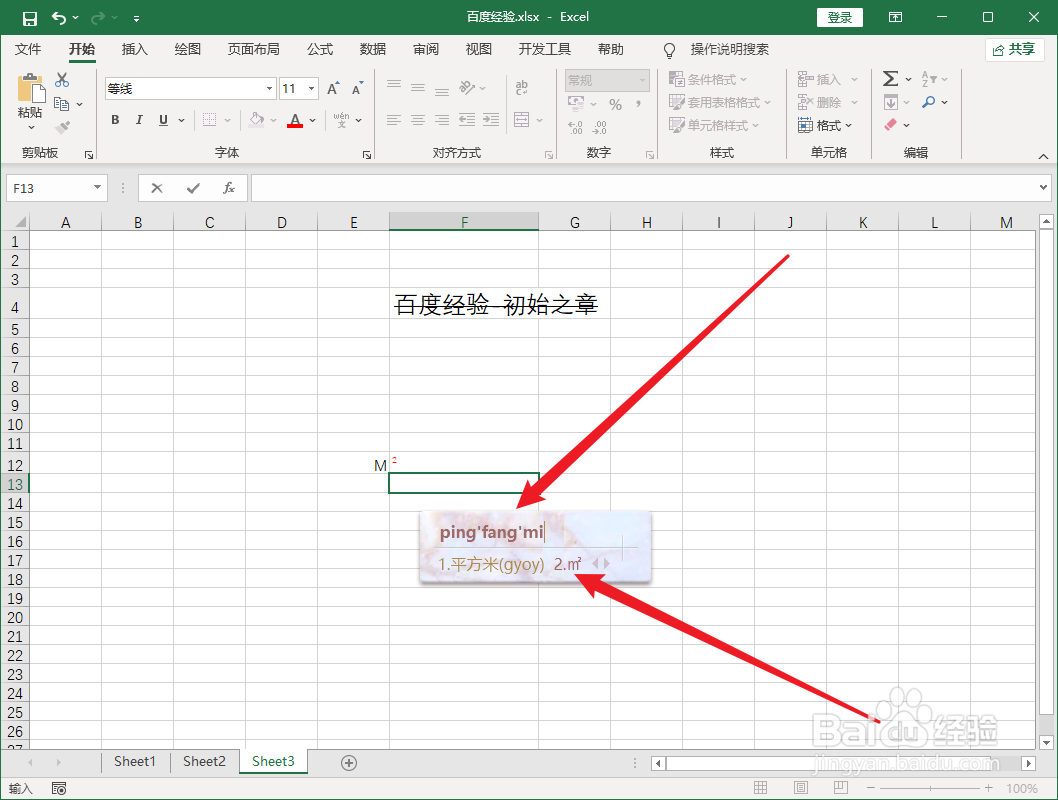Viewport: 1058px width, 800px height.
Task: Increase the font size
Action: [333, 88]
